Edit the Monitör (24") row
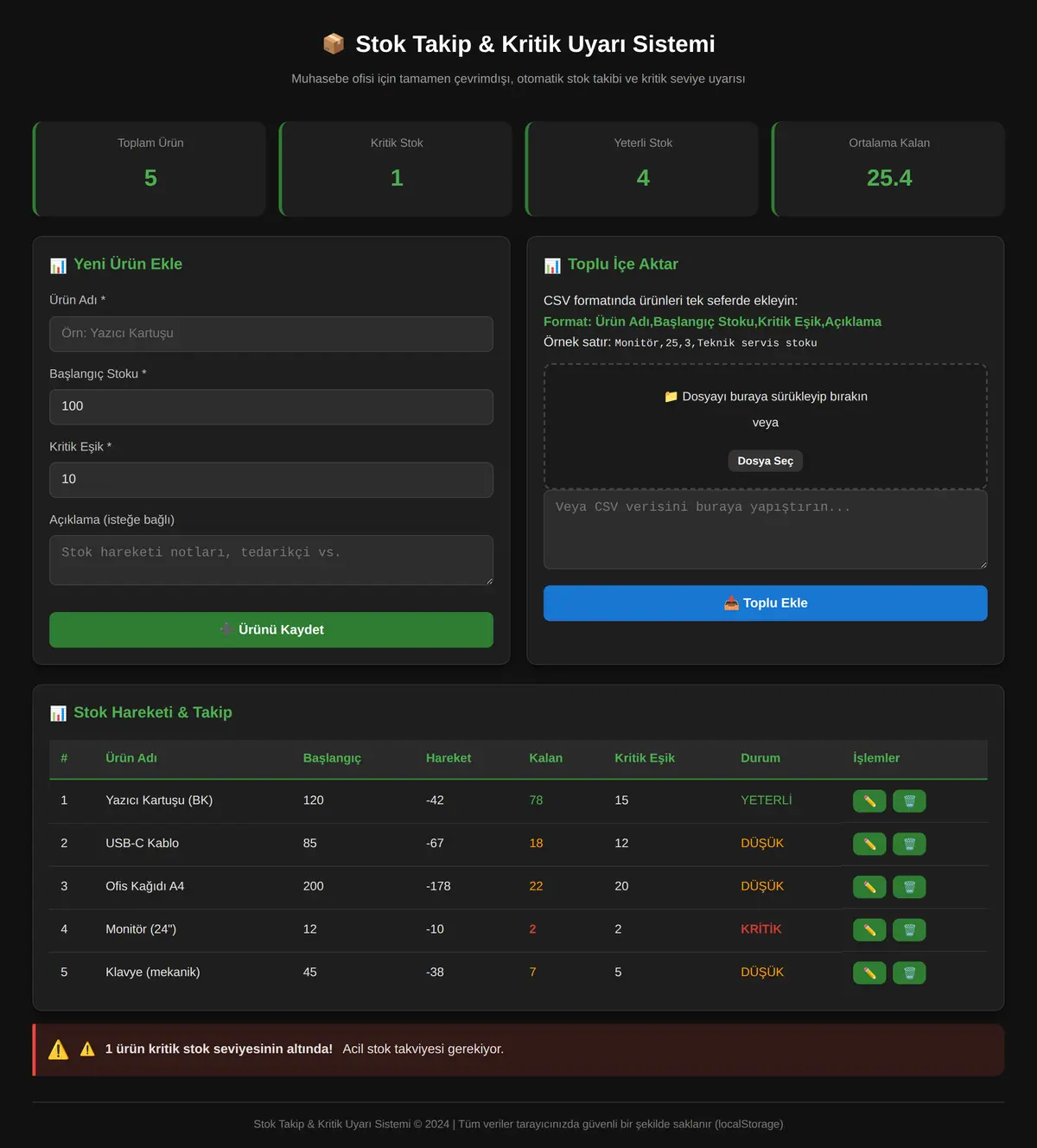 (x=869, y=930)
